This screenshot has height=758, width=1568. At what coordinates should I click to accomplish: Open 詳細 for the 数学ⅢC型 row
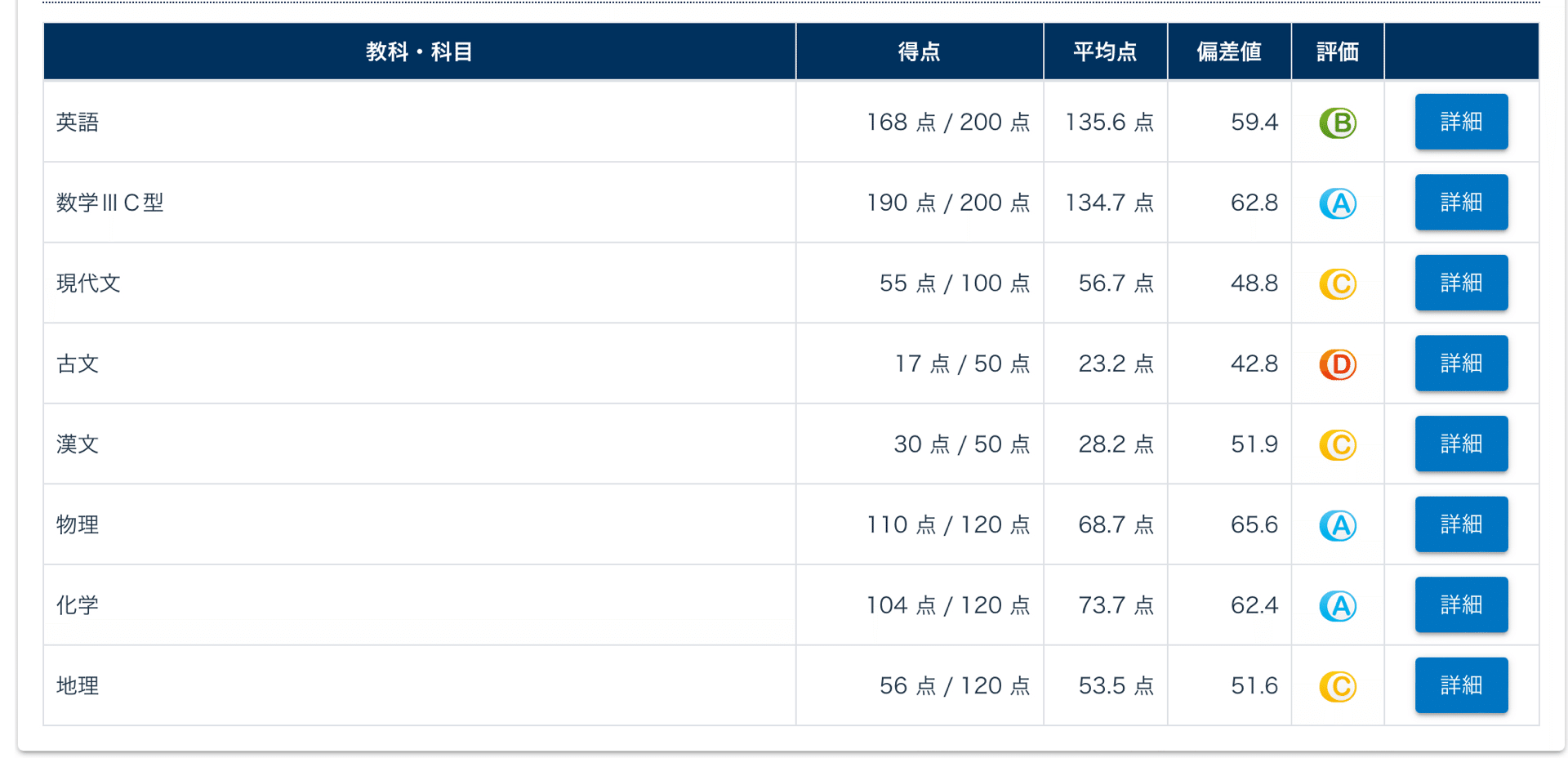(x=1461, y=202)
